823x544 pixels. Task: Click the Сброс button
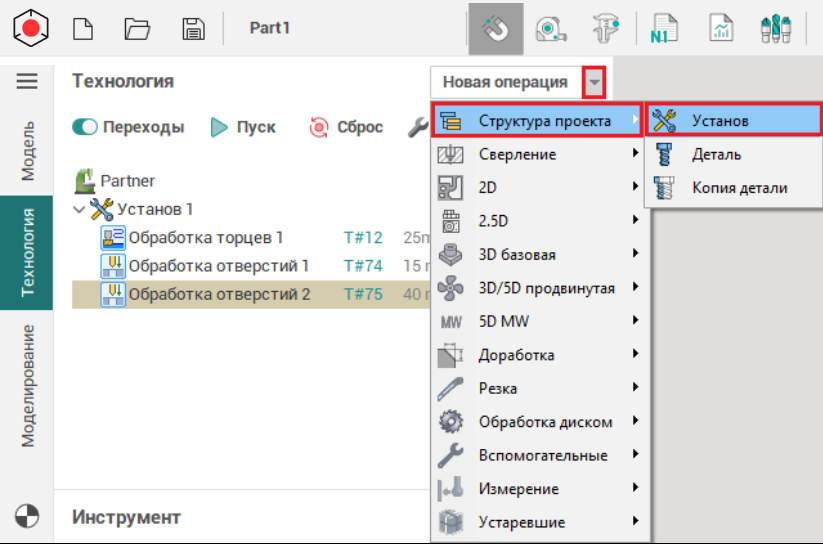347,128
